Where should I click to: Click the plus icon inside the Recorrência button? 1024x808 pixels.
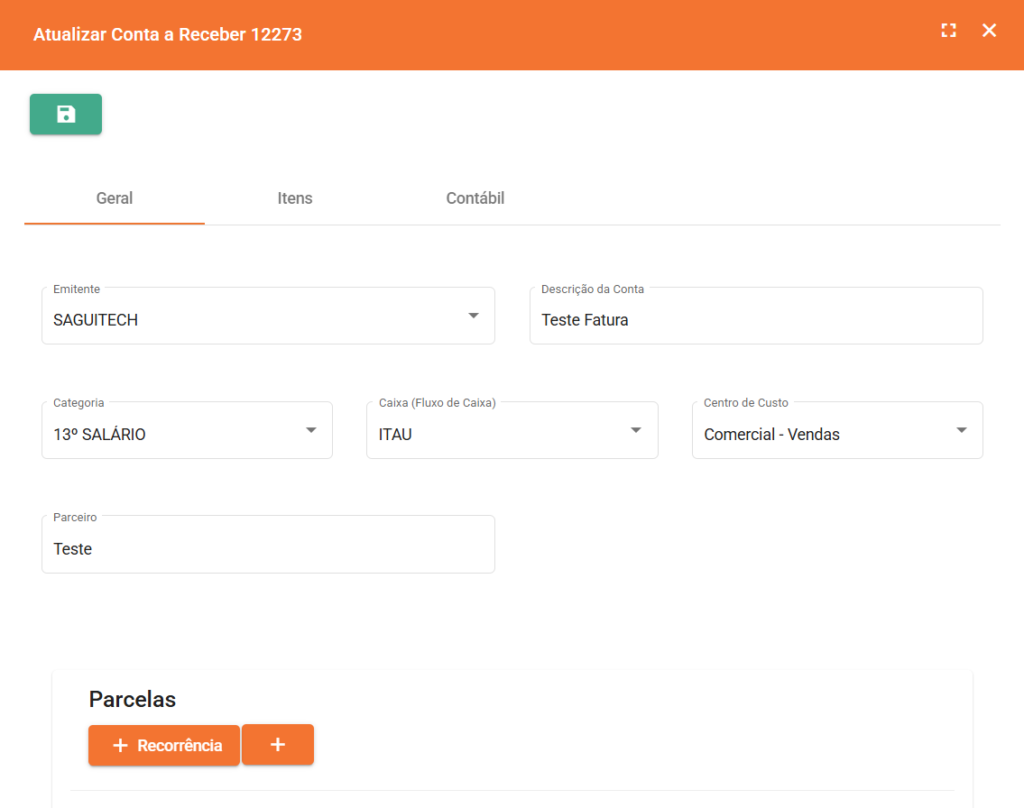point(120,746)
